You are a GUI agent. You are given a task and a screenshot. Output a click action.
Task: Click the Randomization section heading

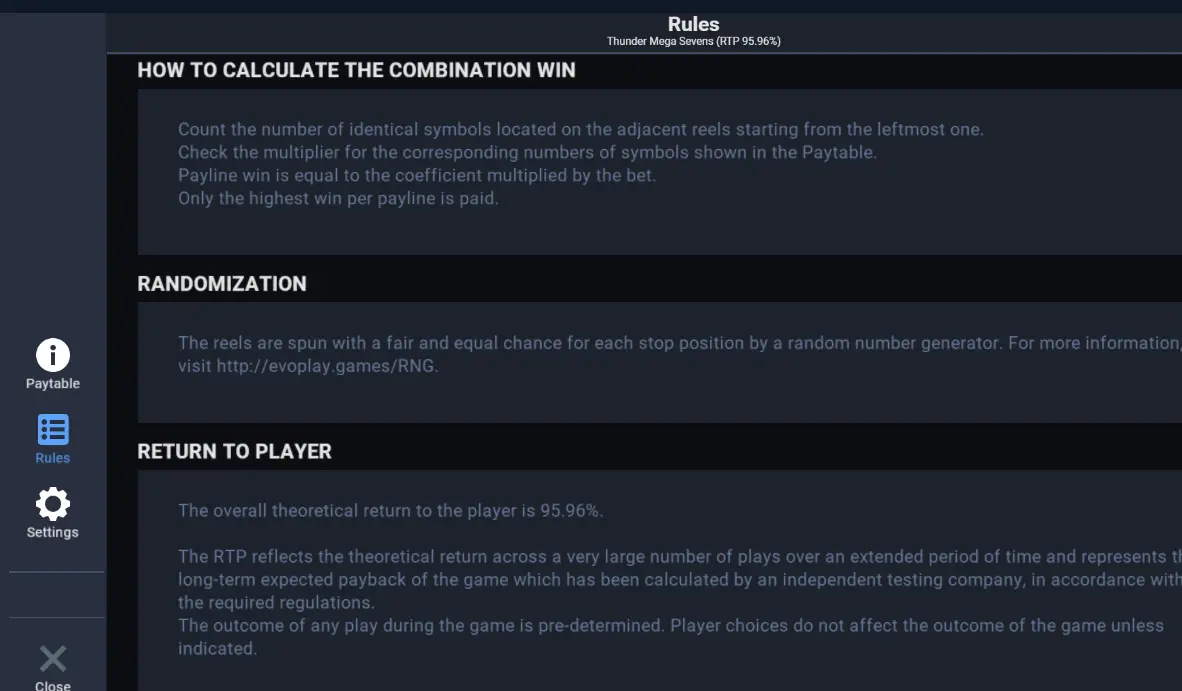click(222, 283)
